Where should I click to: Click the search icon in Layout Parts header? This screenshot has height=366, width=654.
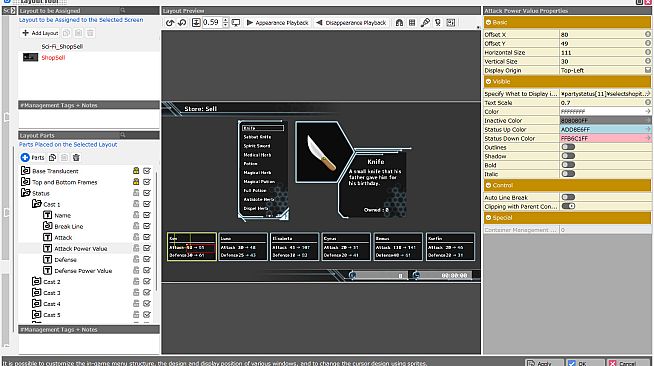click(123, 135)
